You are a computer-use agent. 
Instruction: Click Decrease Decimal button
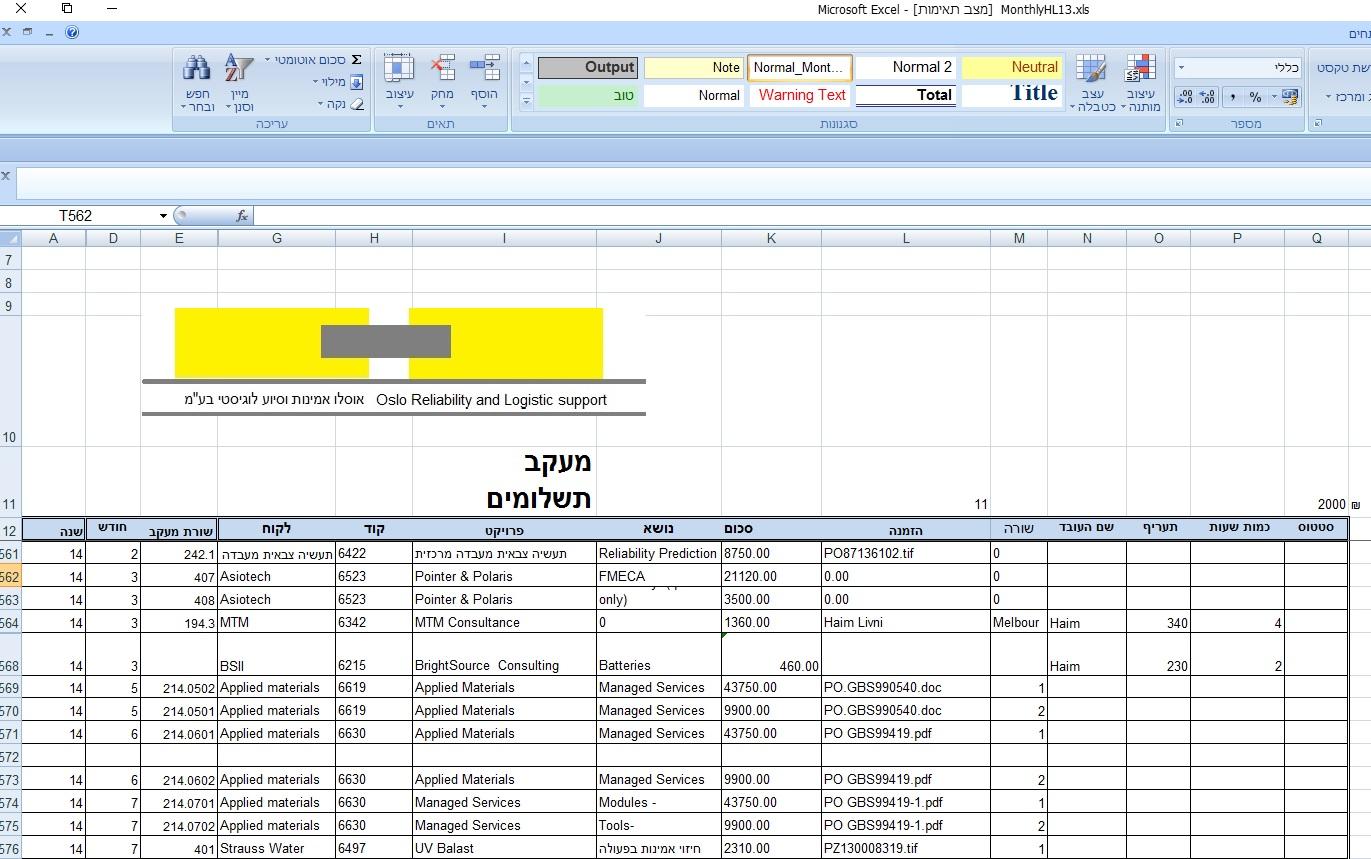coord(1184,97)
